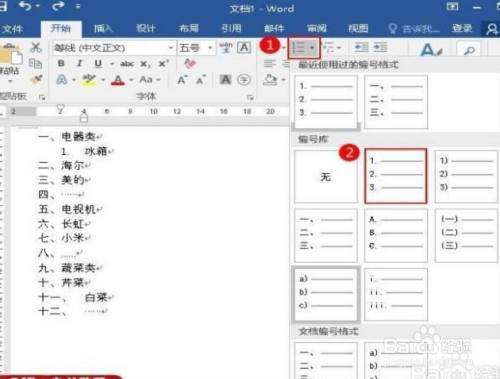Select the 无 (None) numbering option

pos(326,176)
